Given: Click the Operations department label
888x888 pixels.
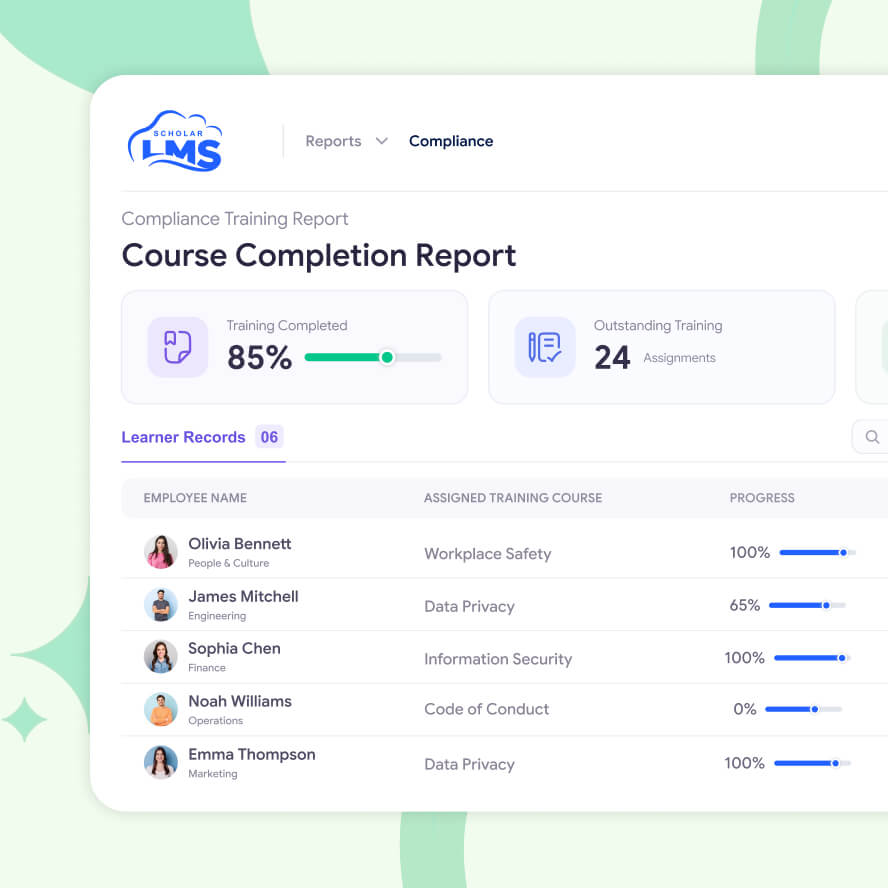Looking at the screenshot, I should pyautogui.click(x=215, y=720).
